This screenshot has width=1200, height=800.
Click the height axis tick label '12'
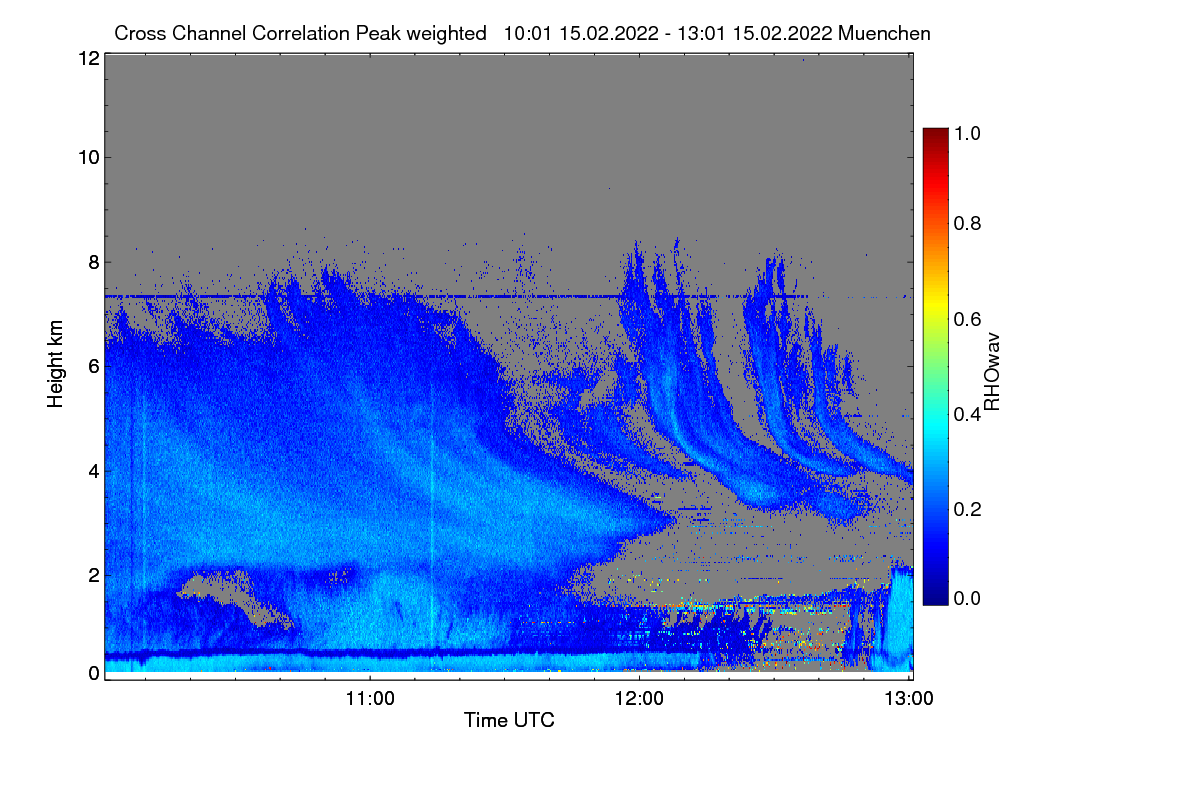(x=87, y=58)
